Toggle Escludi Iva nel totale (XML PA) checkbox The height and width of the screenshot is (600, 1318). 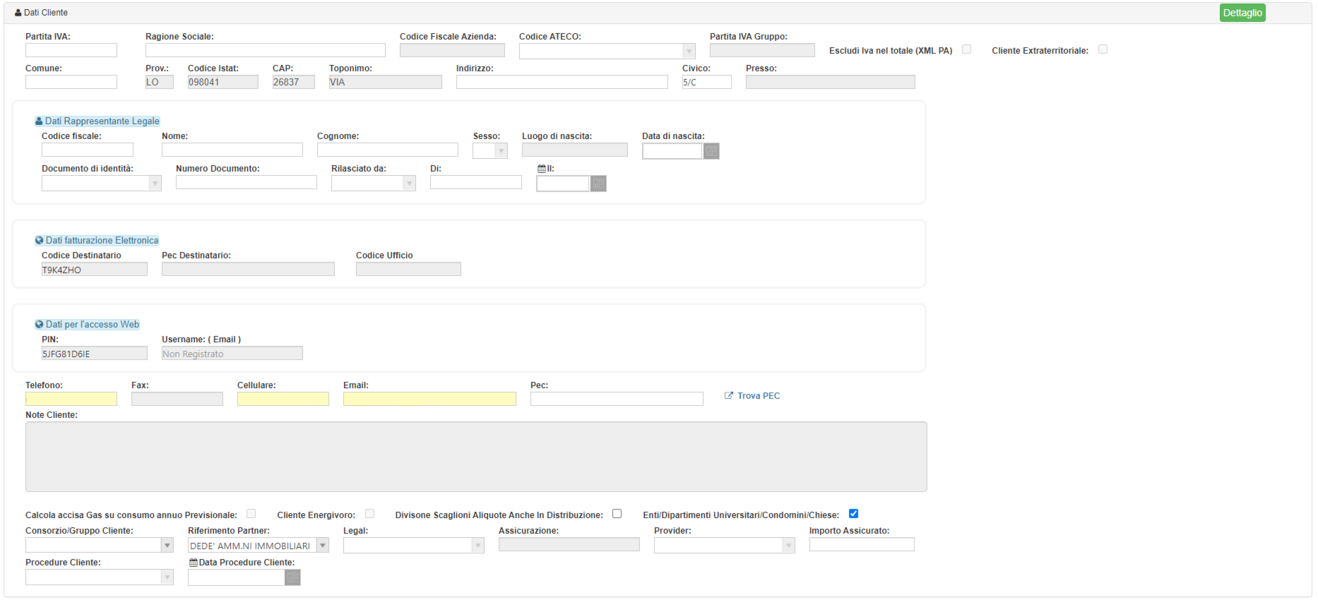tap(966, 49)
